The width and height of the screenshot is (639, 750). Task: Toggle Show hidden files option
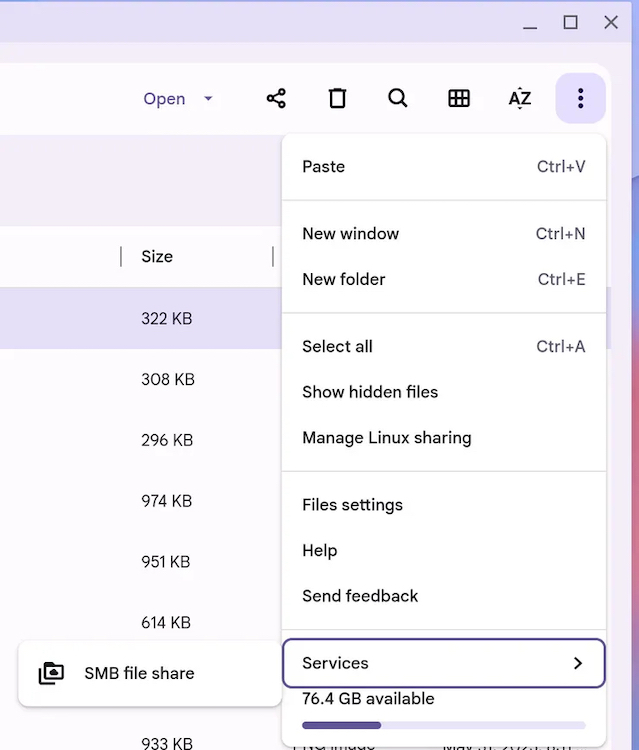(370, 392)
